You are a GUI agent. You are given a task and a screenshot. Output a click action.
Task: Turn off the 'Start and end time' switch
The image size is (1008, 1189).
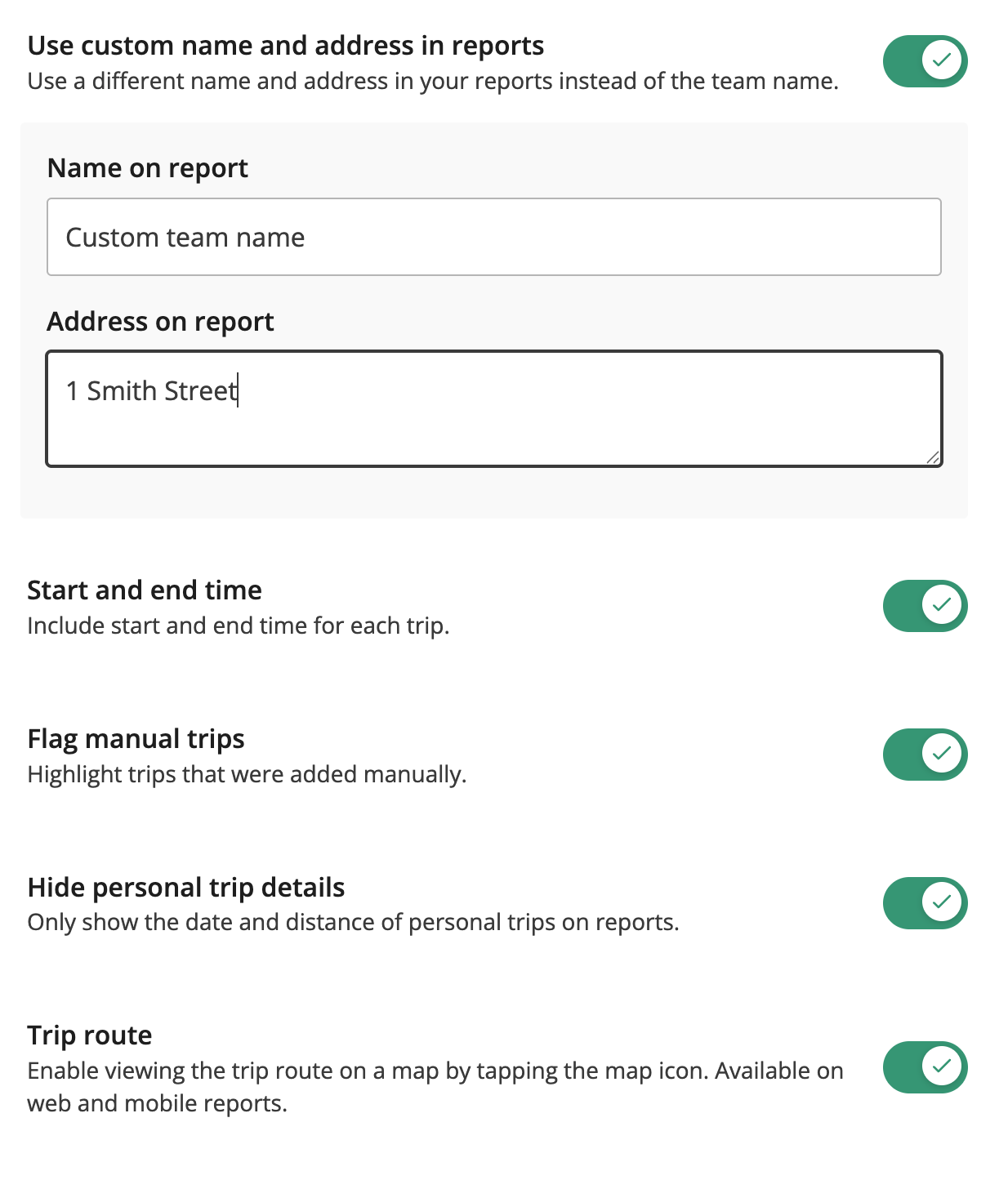tap(924, 606)
